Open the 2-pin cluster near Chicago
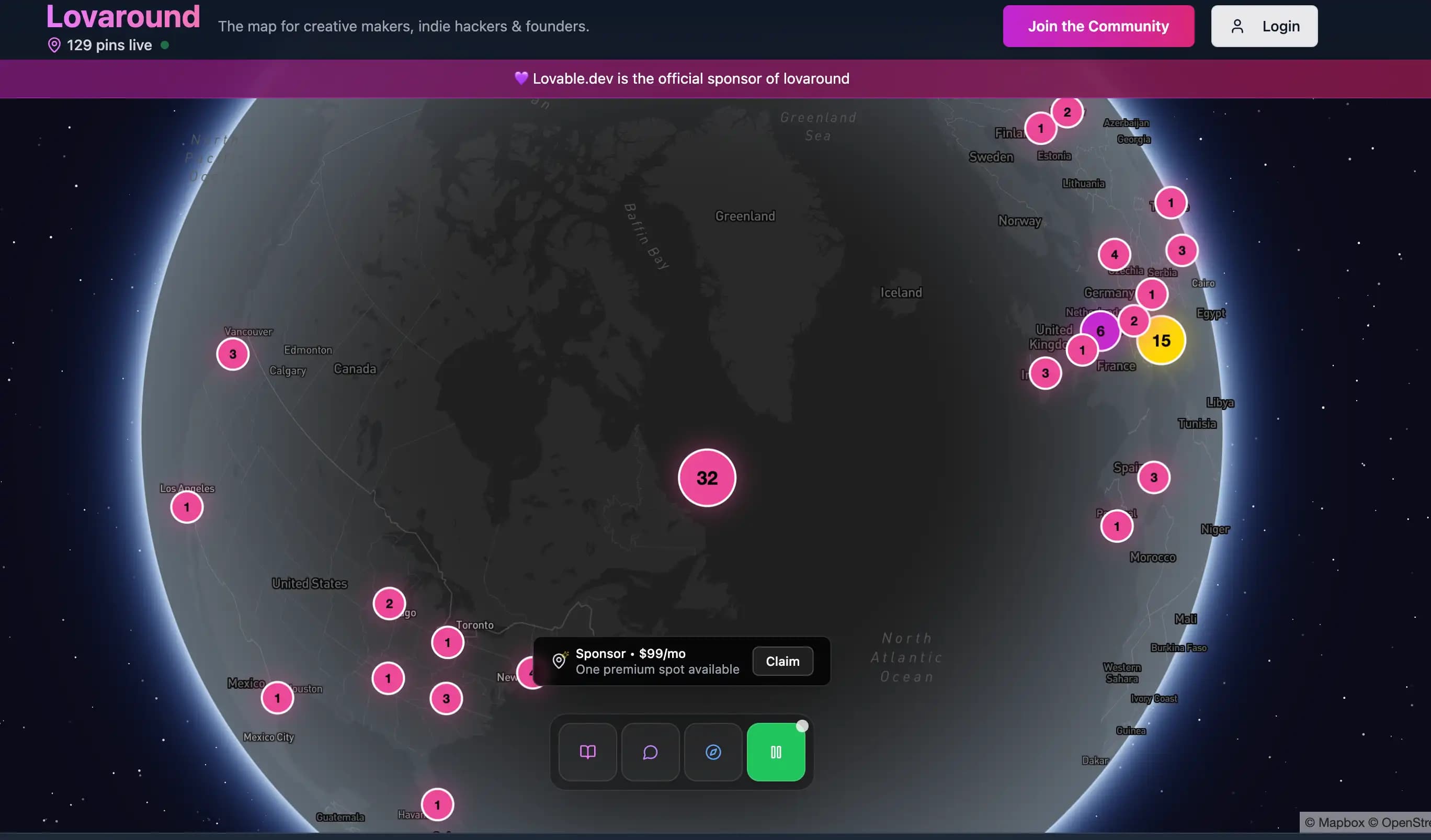Screen dimensions: 1431x840 tap(389, 603)
